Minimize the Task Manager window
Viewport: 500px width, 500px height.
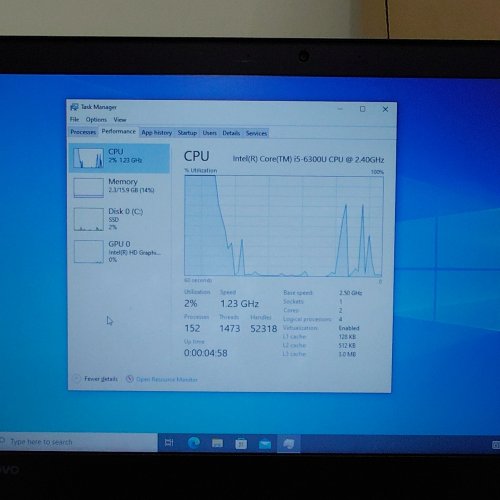pos(340,108)
